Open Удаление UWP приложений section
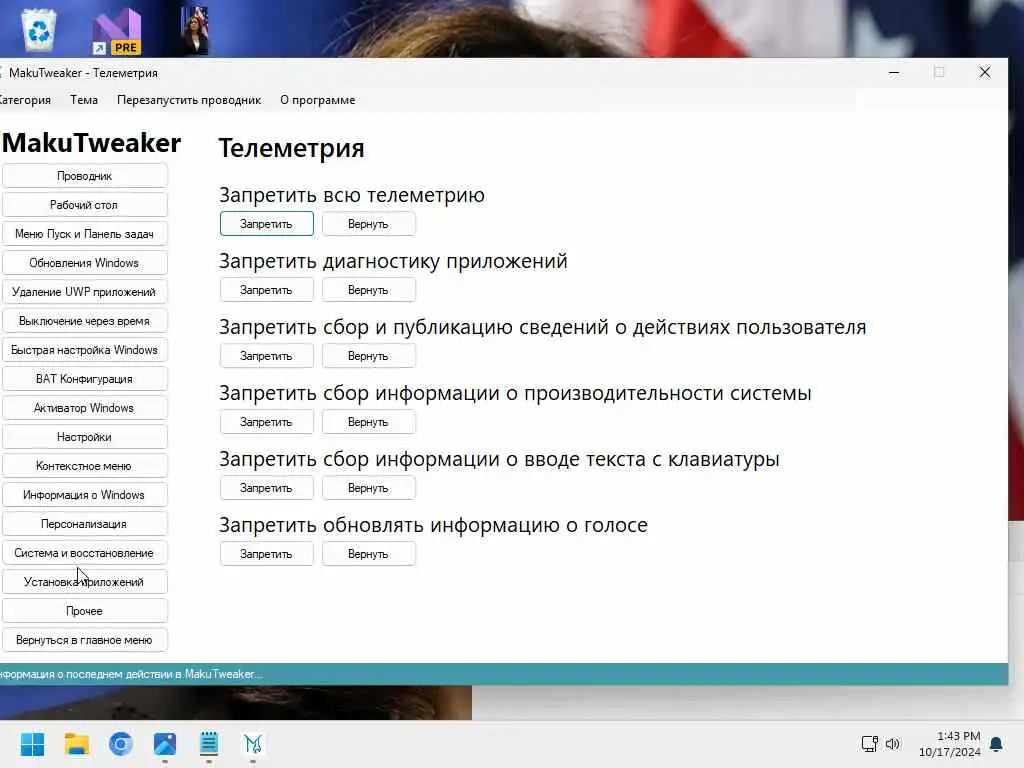Viewport: 1024px width, 768px height. [x=85, y=292]
